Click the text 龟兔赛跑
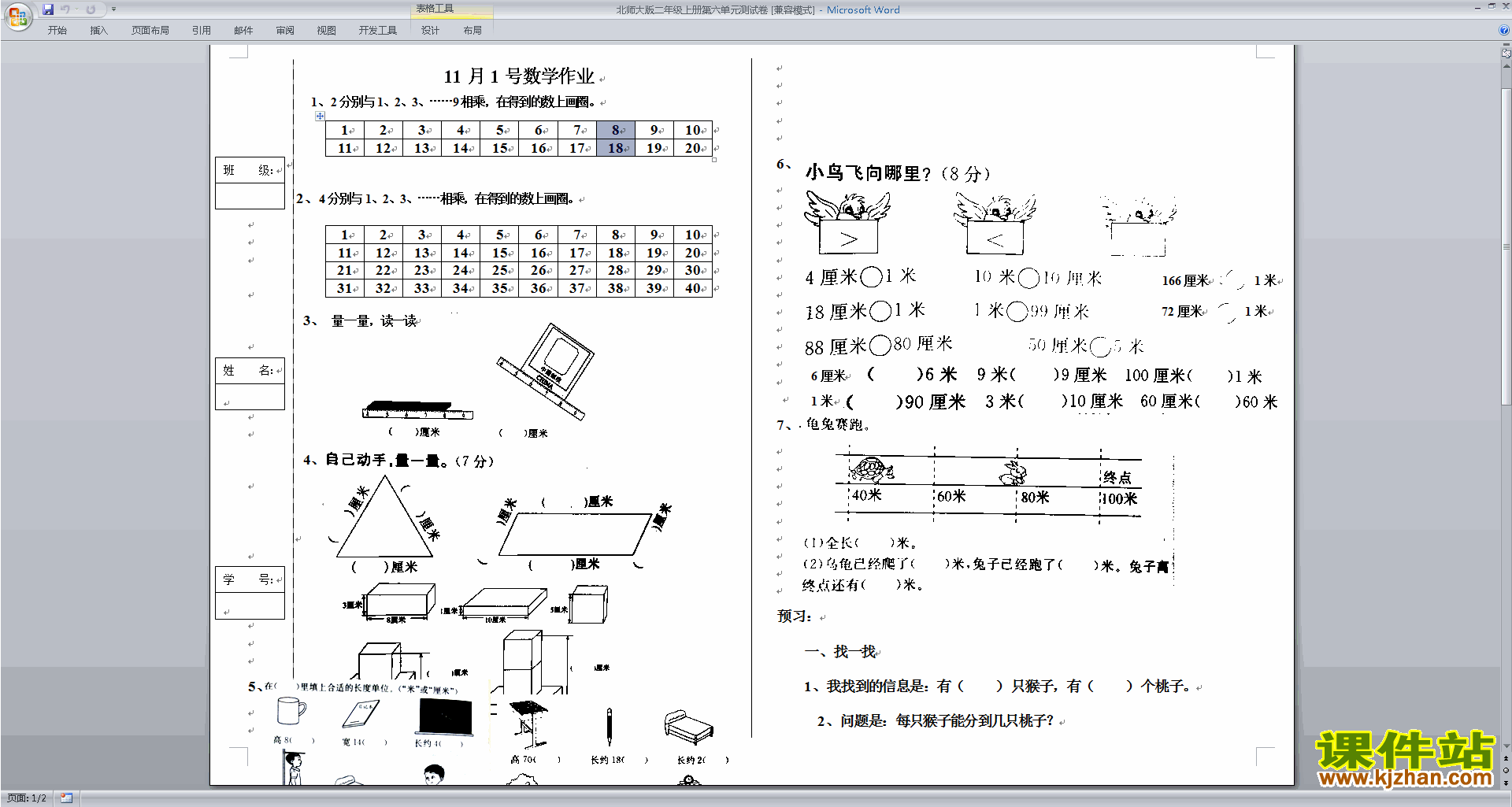 click(834, 424)
